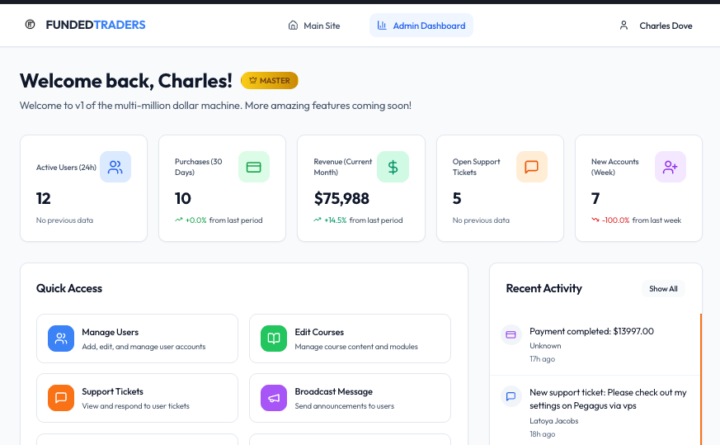The height and width of the screenshot is (445, 720).
Task: Open the Charles Dove account menu
Action: tap(656, 25)
